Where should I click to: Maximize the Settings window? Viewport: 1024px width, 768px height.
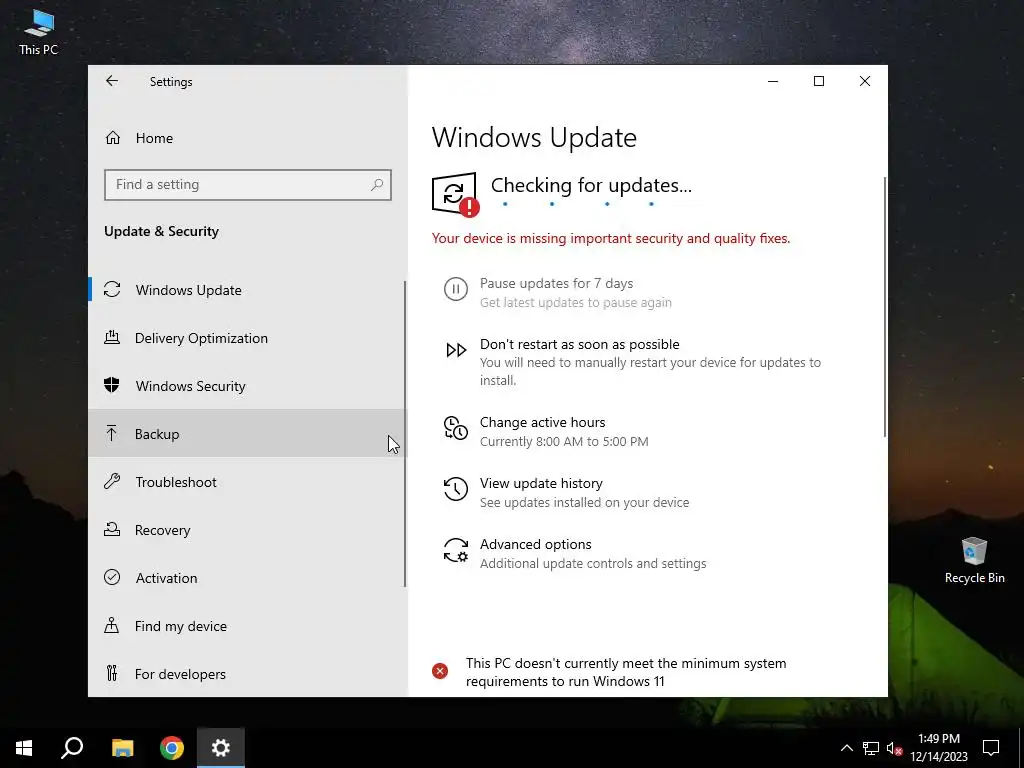[818, 81]
